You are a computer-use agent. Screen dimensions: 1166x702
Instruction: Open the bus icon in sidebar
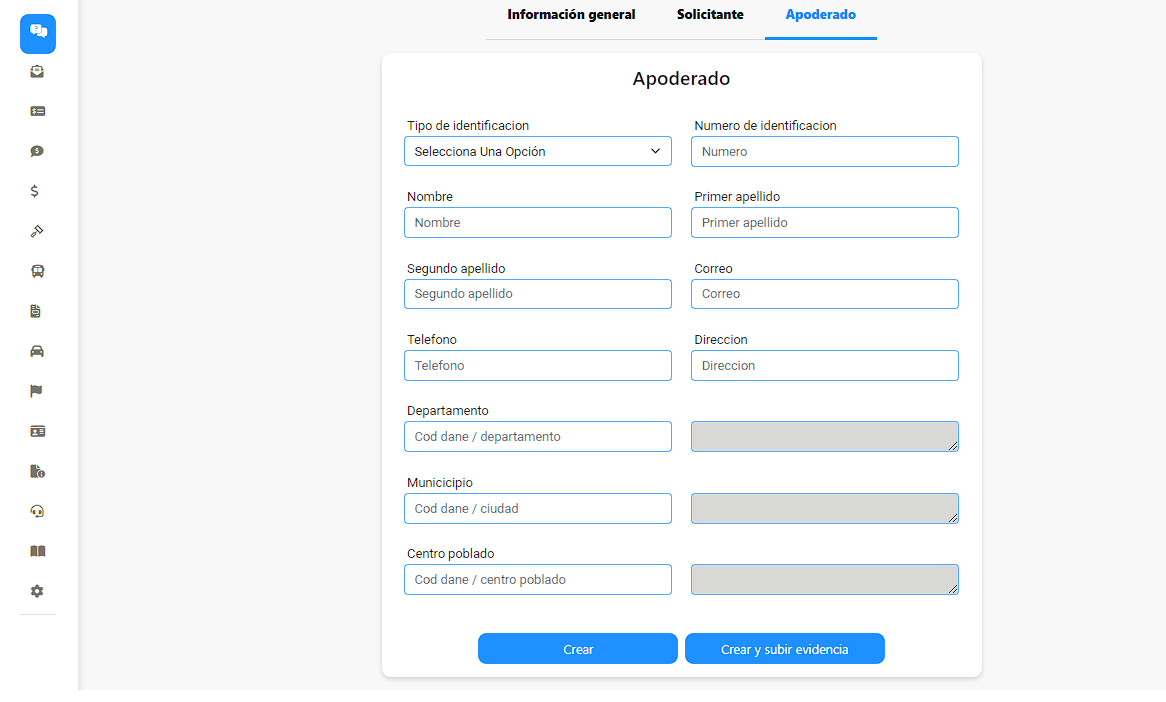[37, 271]
